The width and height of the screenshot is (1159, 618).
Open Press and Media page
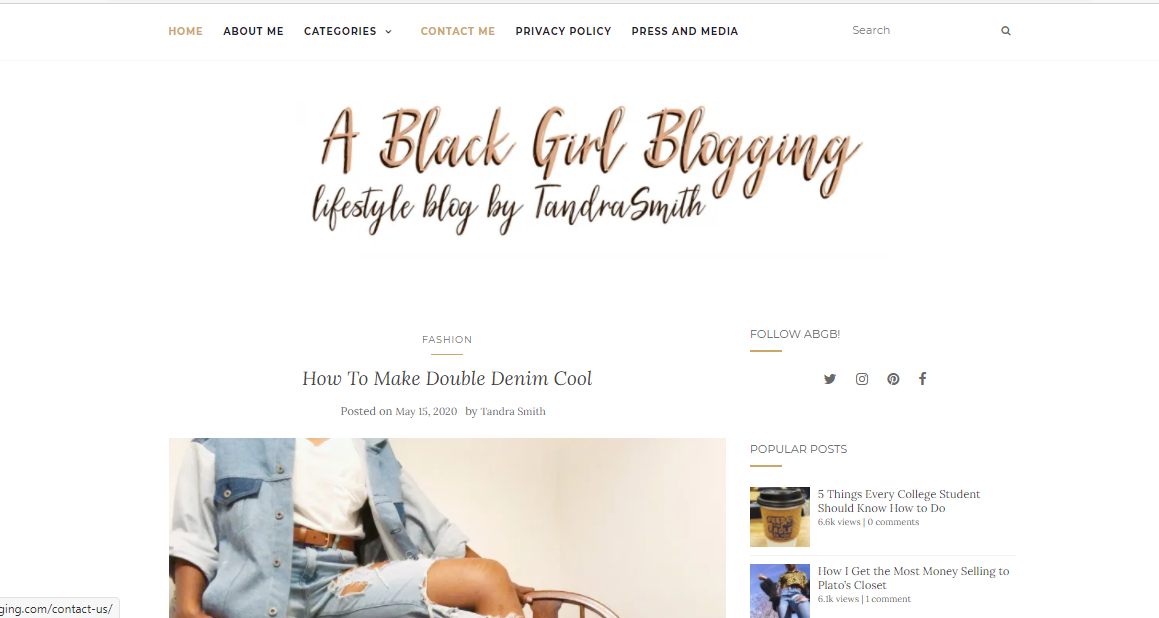[x=684, y=31]
